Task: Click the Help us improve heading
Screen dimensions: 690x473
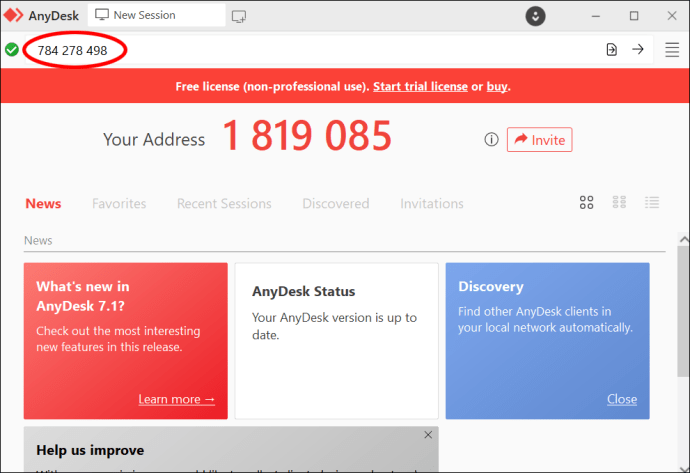Action: tap(90, 450)
